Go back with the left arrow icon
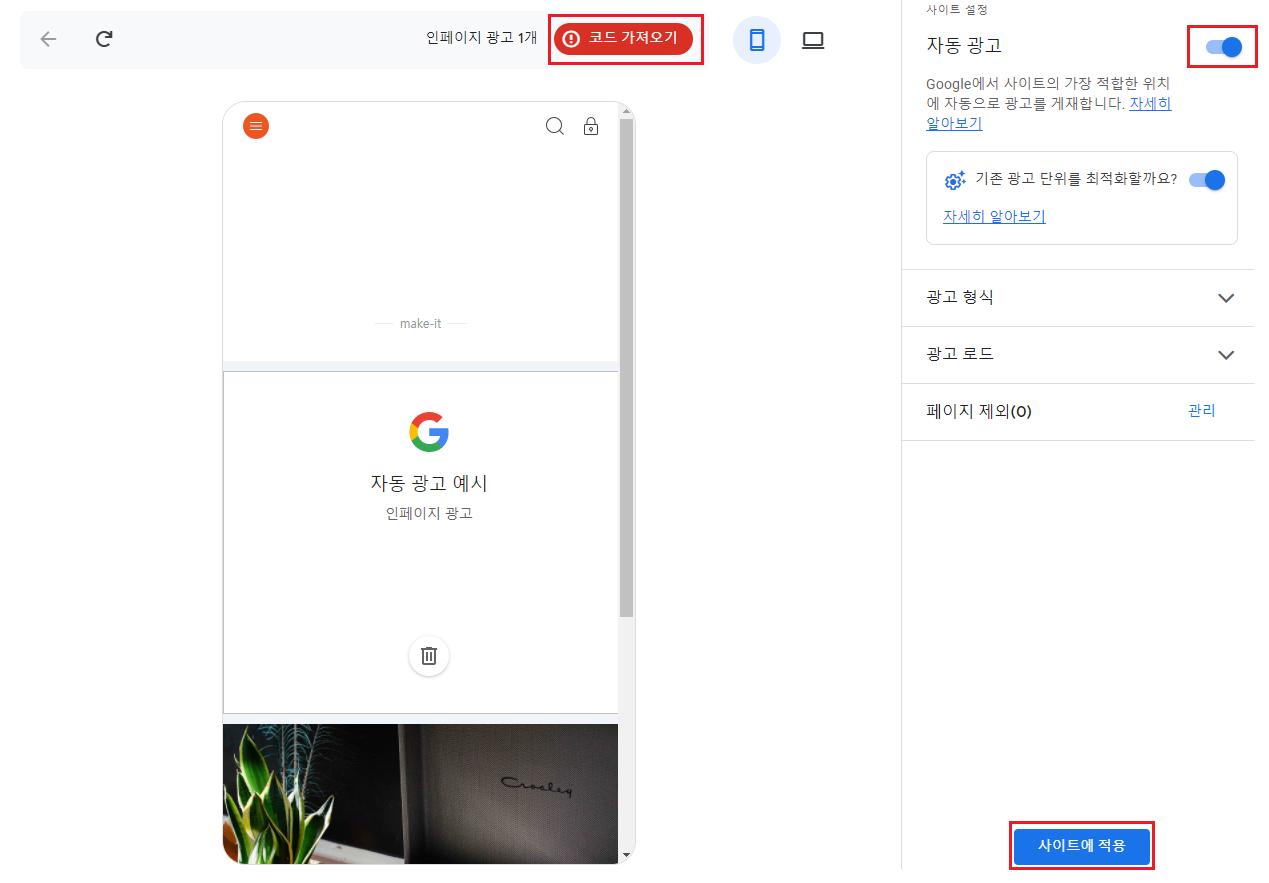 point(48,39)
